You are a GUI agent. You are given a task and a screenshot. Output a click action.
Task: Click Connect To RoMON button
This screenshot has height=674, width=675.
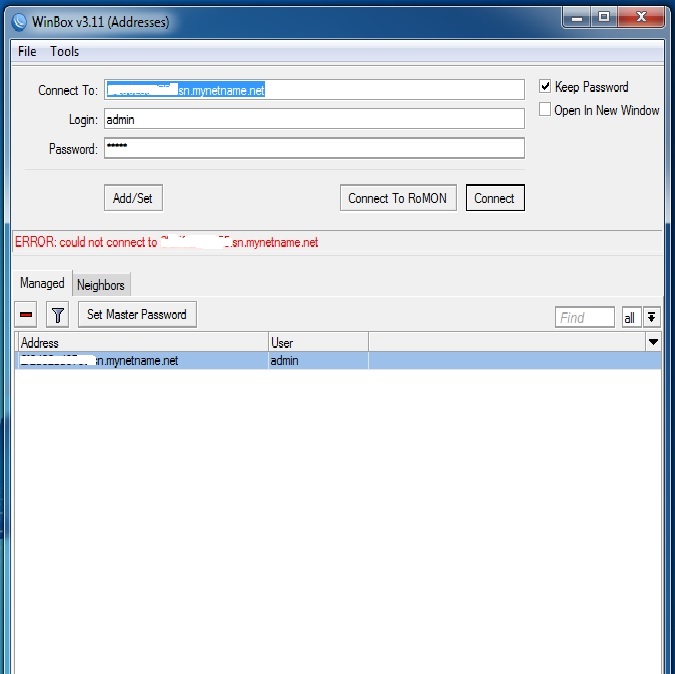click(x=398, y=198)
